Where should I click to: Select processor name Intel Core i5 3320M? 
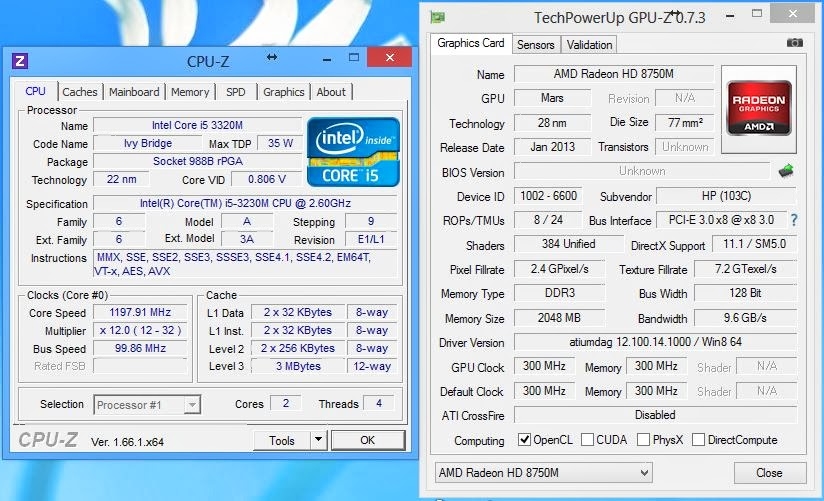pos(197,125)
